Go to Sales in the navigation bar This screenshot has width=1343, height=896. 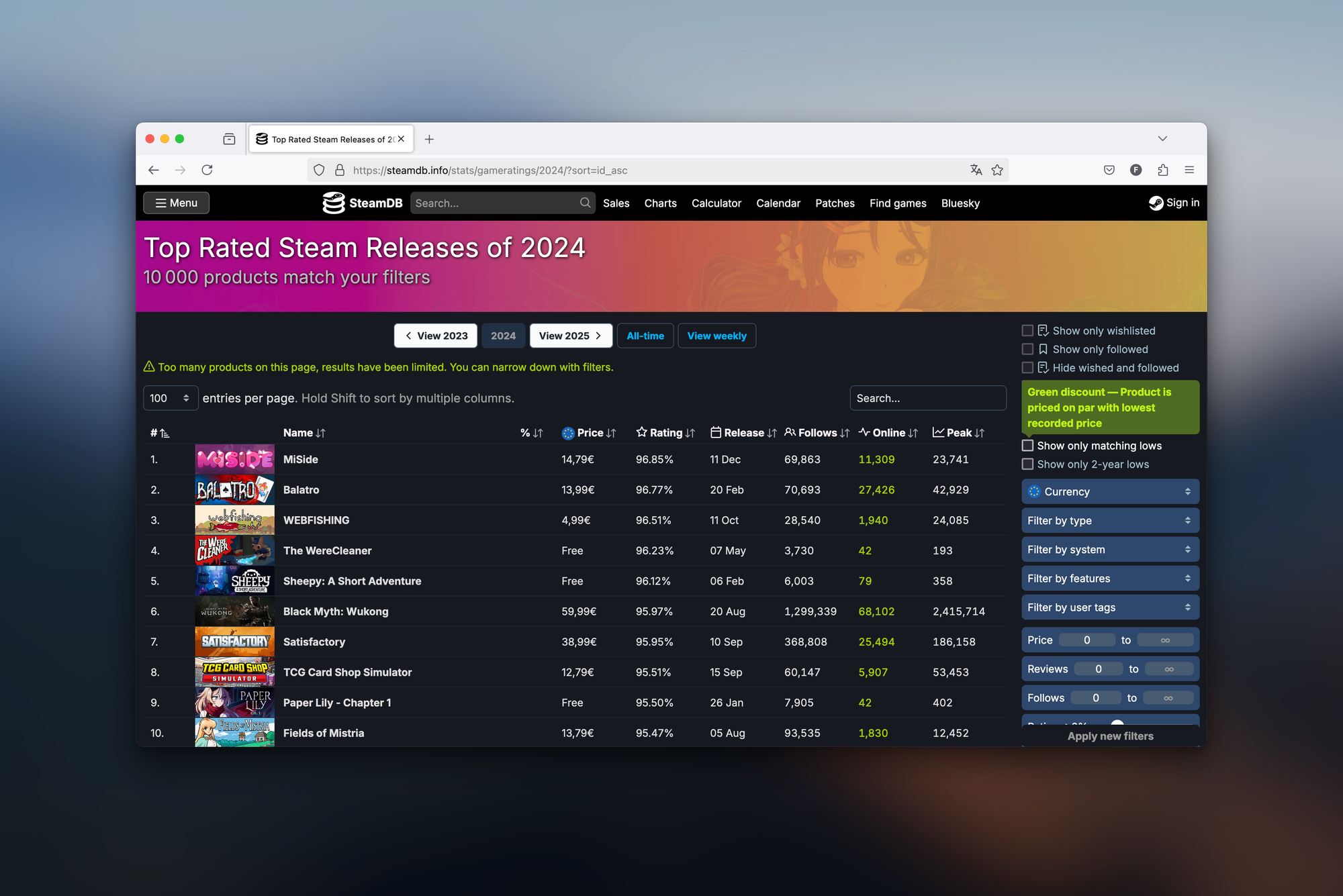tap(616, 203)
